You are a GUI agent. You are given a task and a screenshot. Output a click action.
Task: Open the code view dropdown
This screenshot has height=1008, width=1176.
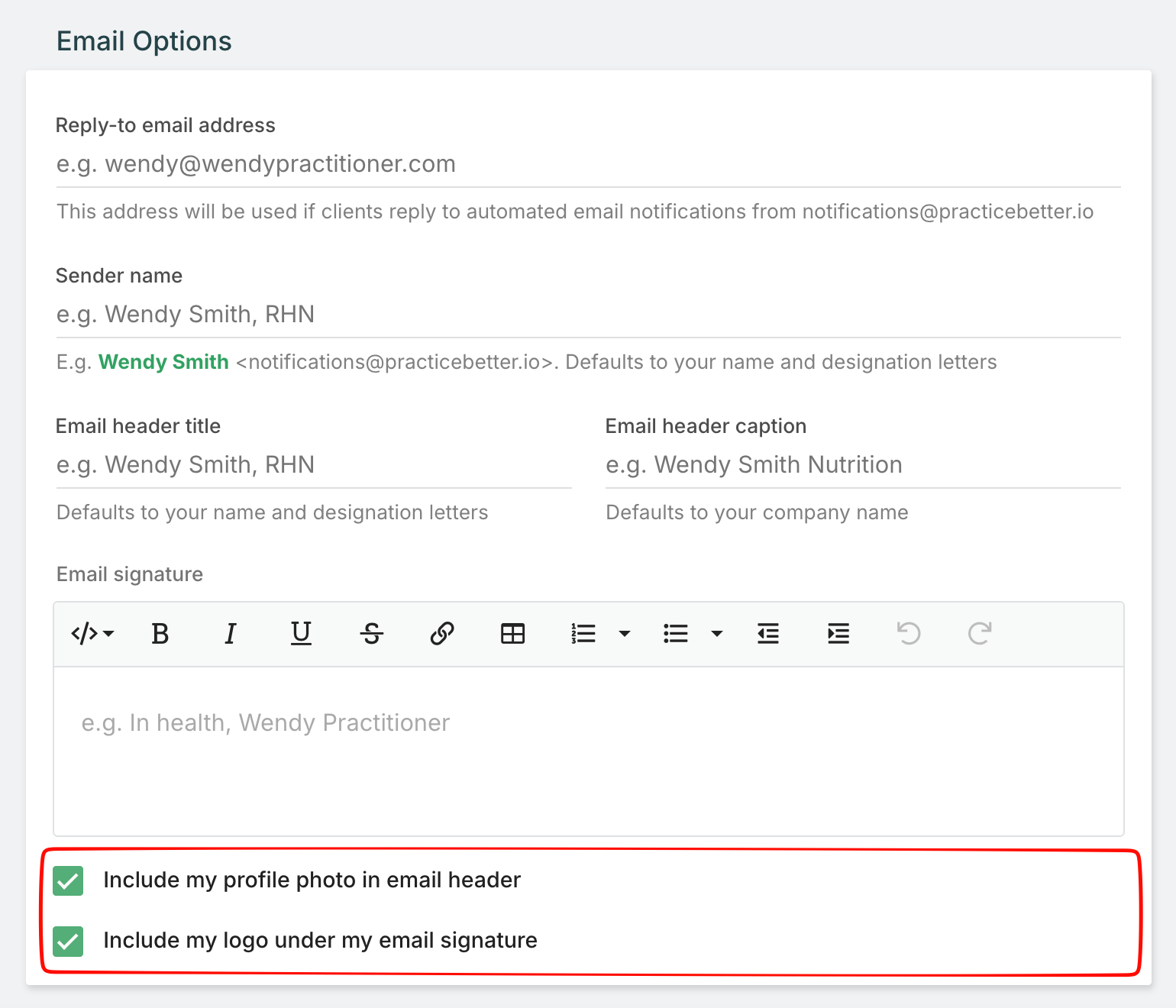point(92,634)
